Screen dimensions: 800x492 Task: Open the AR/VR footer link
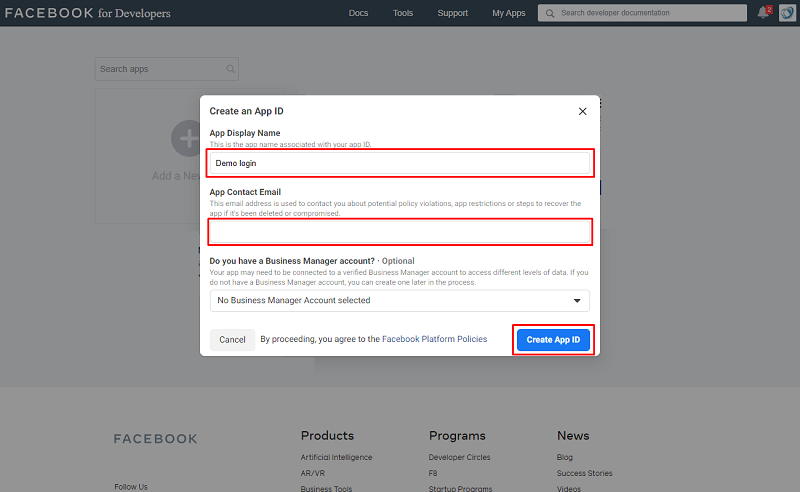tap(313, 473)
